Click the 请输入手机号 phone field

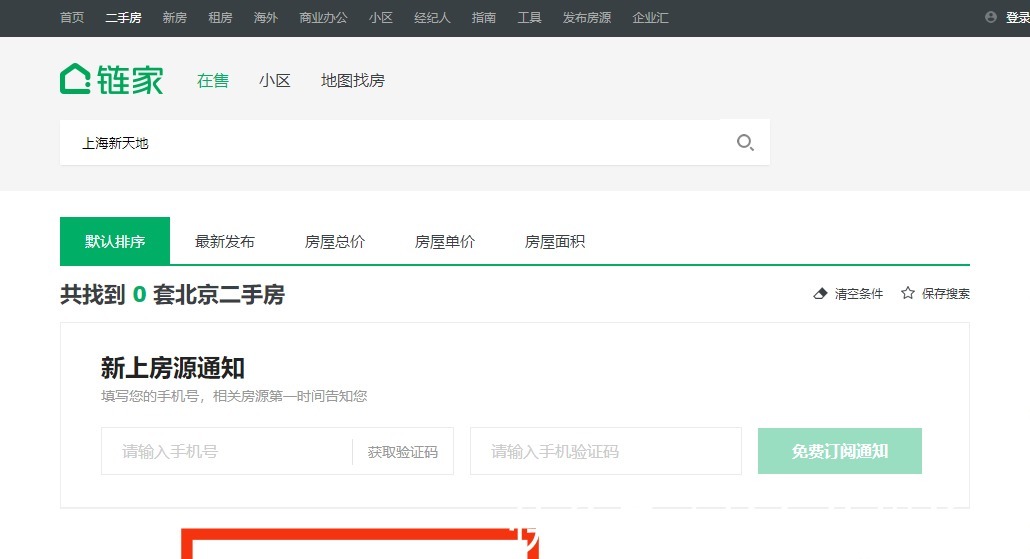[x=227, y=451]
